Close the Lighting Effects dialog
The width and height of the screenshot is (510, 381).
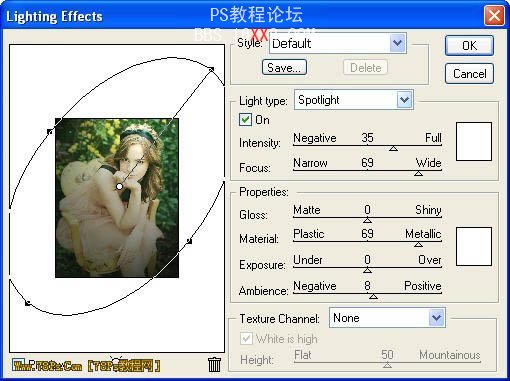[x=494, y=16]
